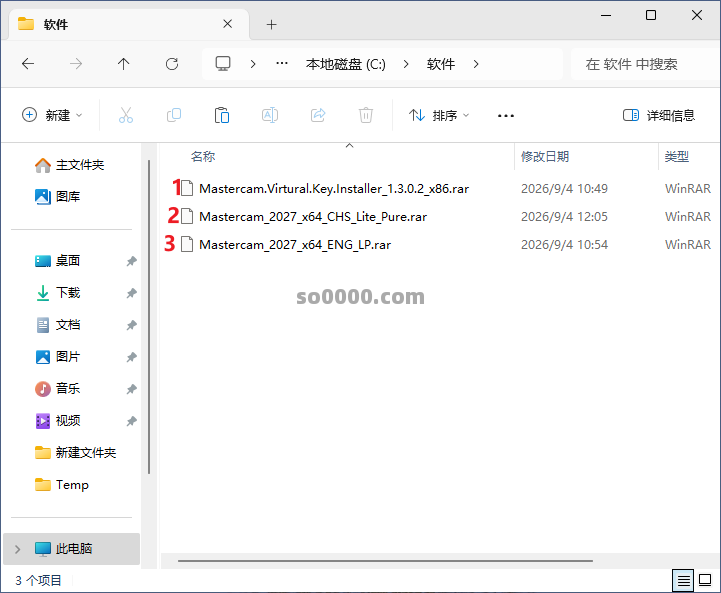Open 音乐 in the sidebar
The height and width of the screenshot is (593, 721).
[58, 388]
